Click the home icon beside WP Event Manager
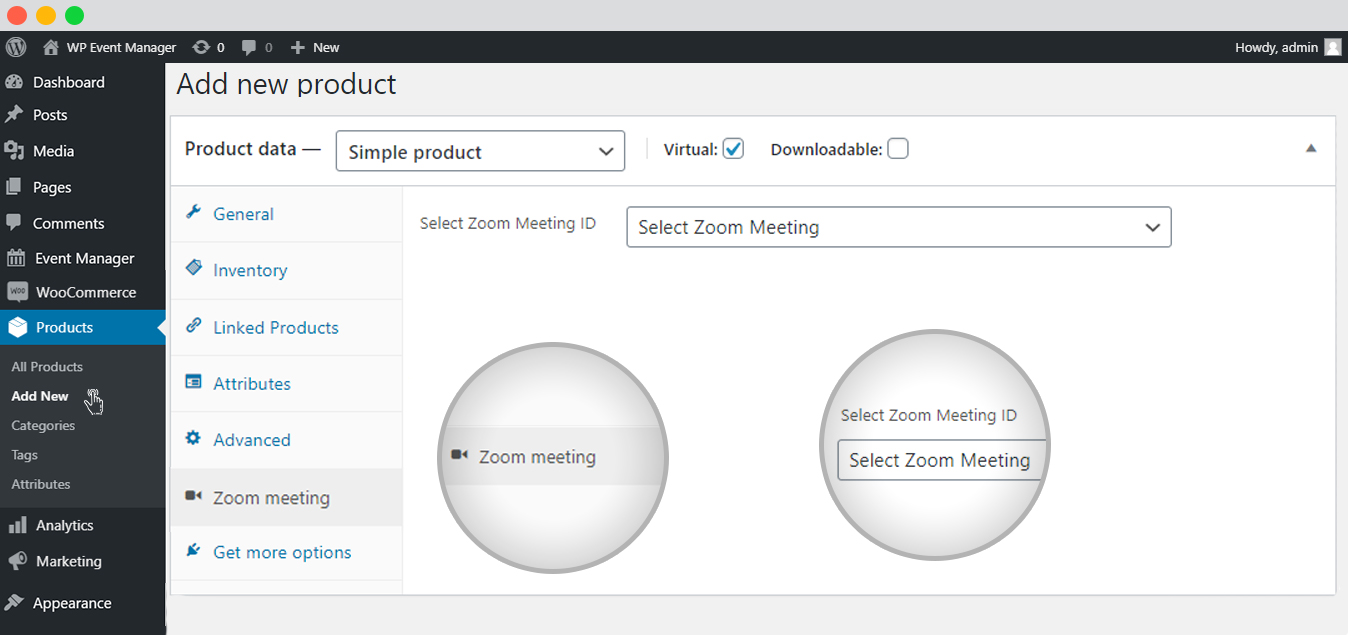Screen dimensions: 1348x635 (x=51, y=47)
